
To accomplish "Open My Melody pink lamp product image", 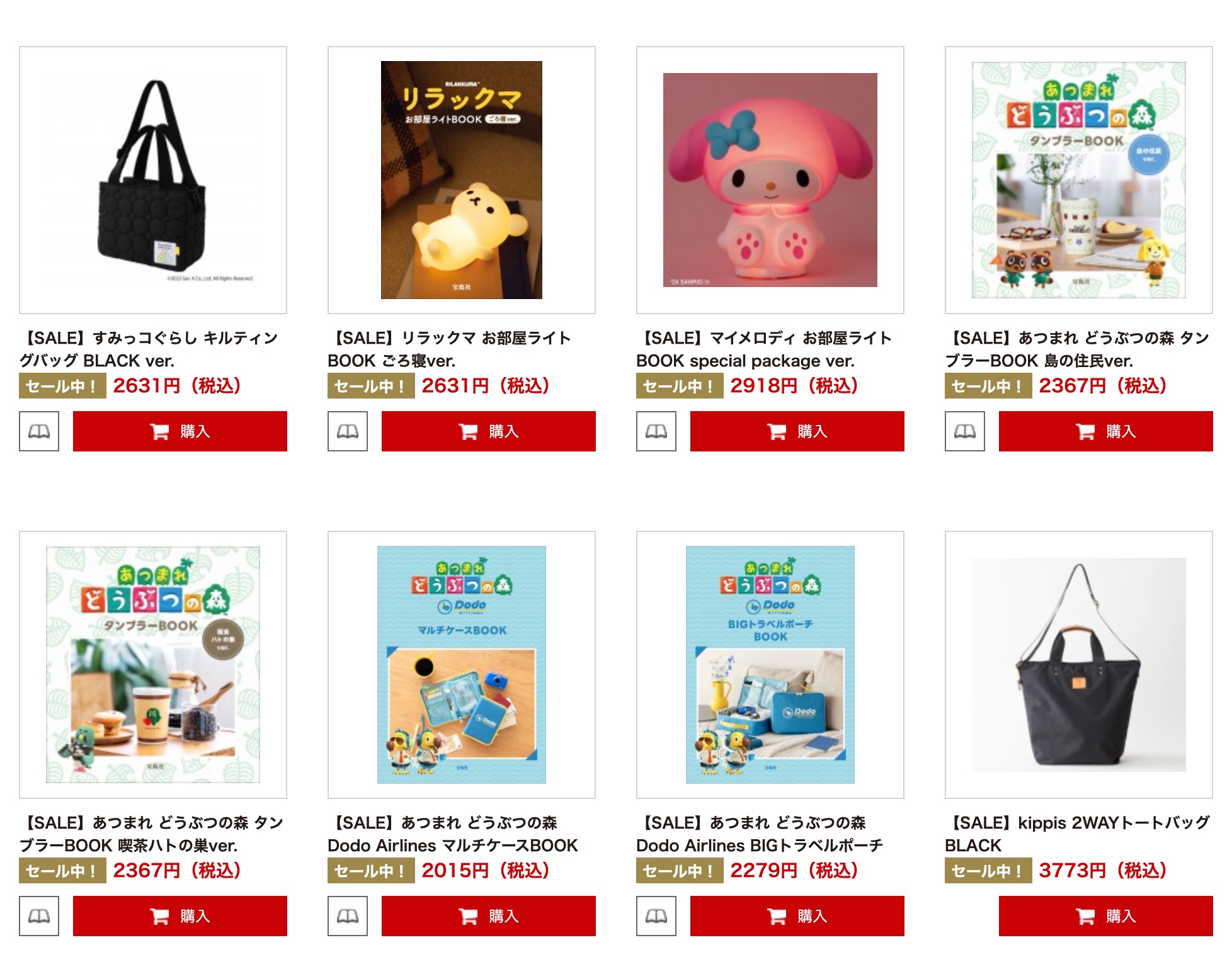I will [770, 180].
